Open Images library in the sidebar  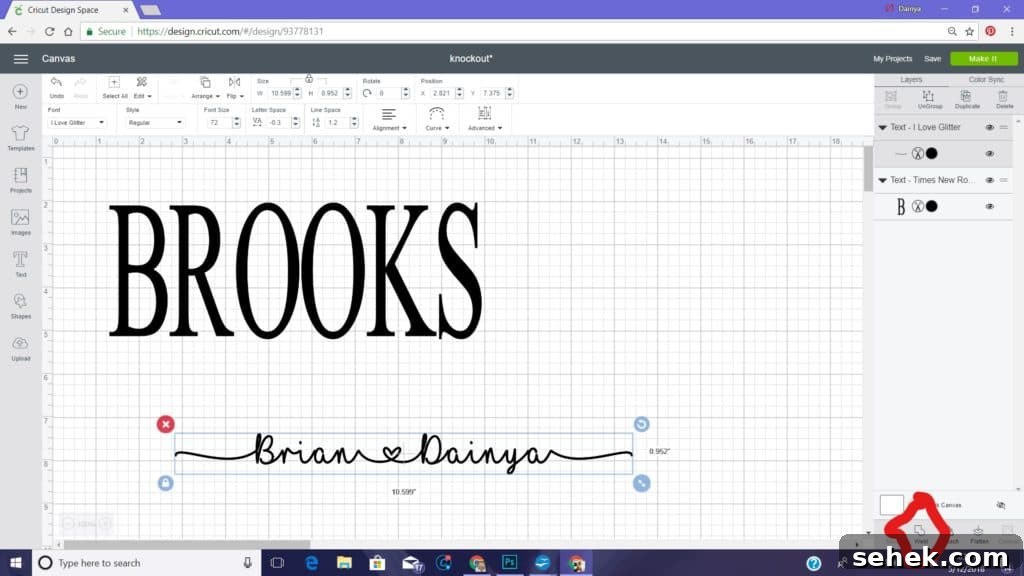20,222
